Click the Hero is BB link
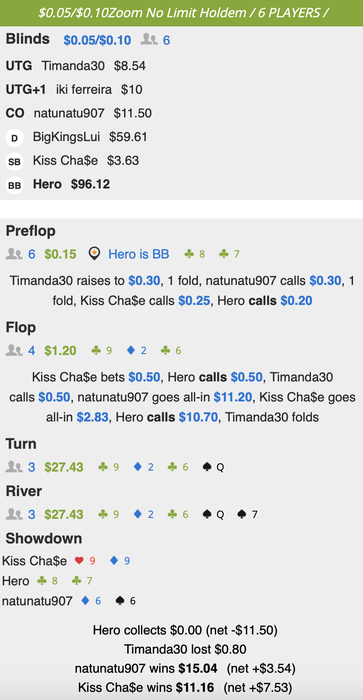 pos(139,254)
